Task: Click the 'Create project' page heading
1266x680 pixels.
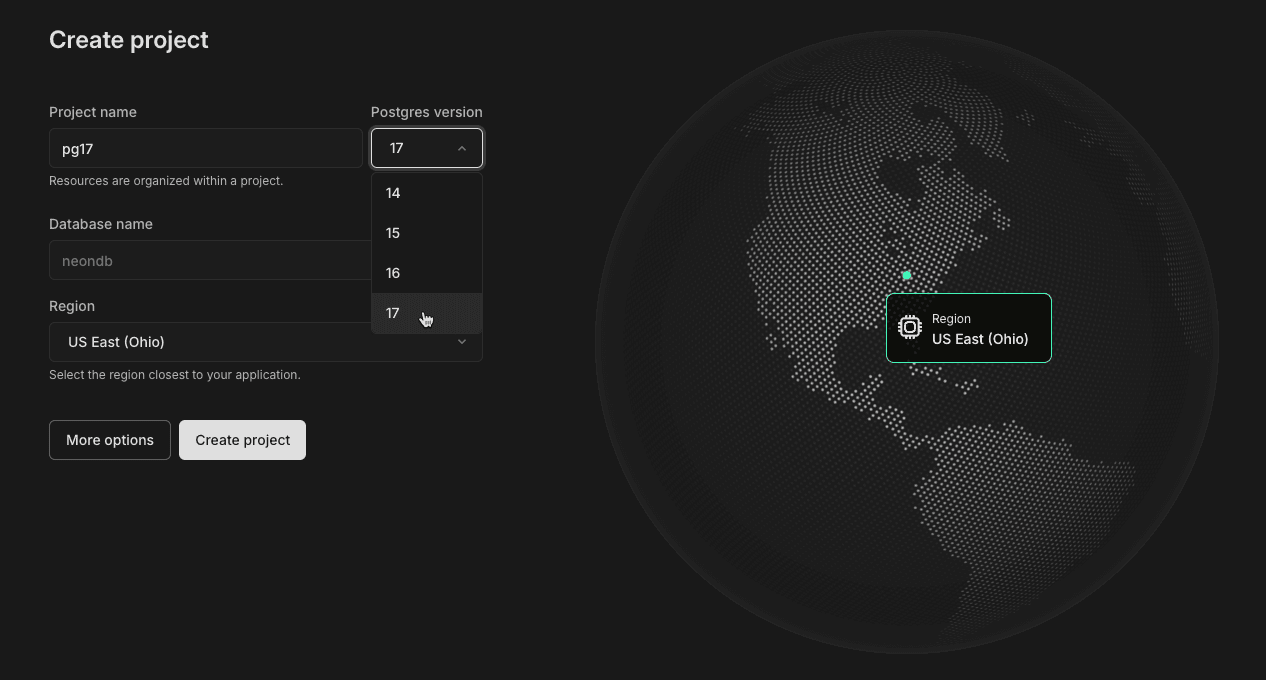Action: pos(129,40)
